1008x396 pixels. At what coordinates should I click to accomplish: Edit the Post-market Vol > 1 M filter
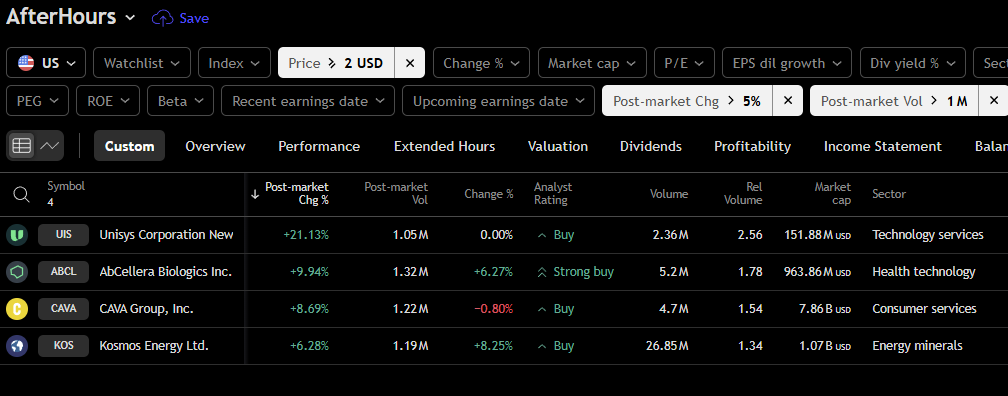coord(894,101)
